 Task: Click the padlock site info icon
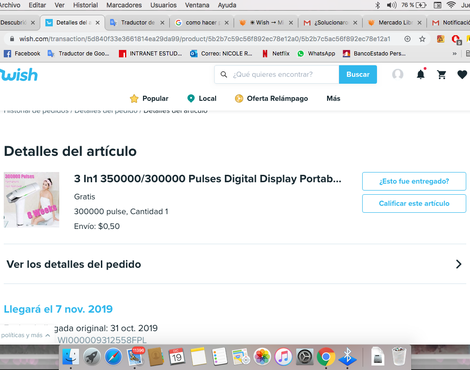[12, 39]
